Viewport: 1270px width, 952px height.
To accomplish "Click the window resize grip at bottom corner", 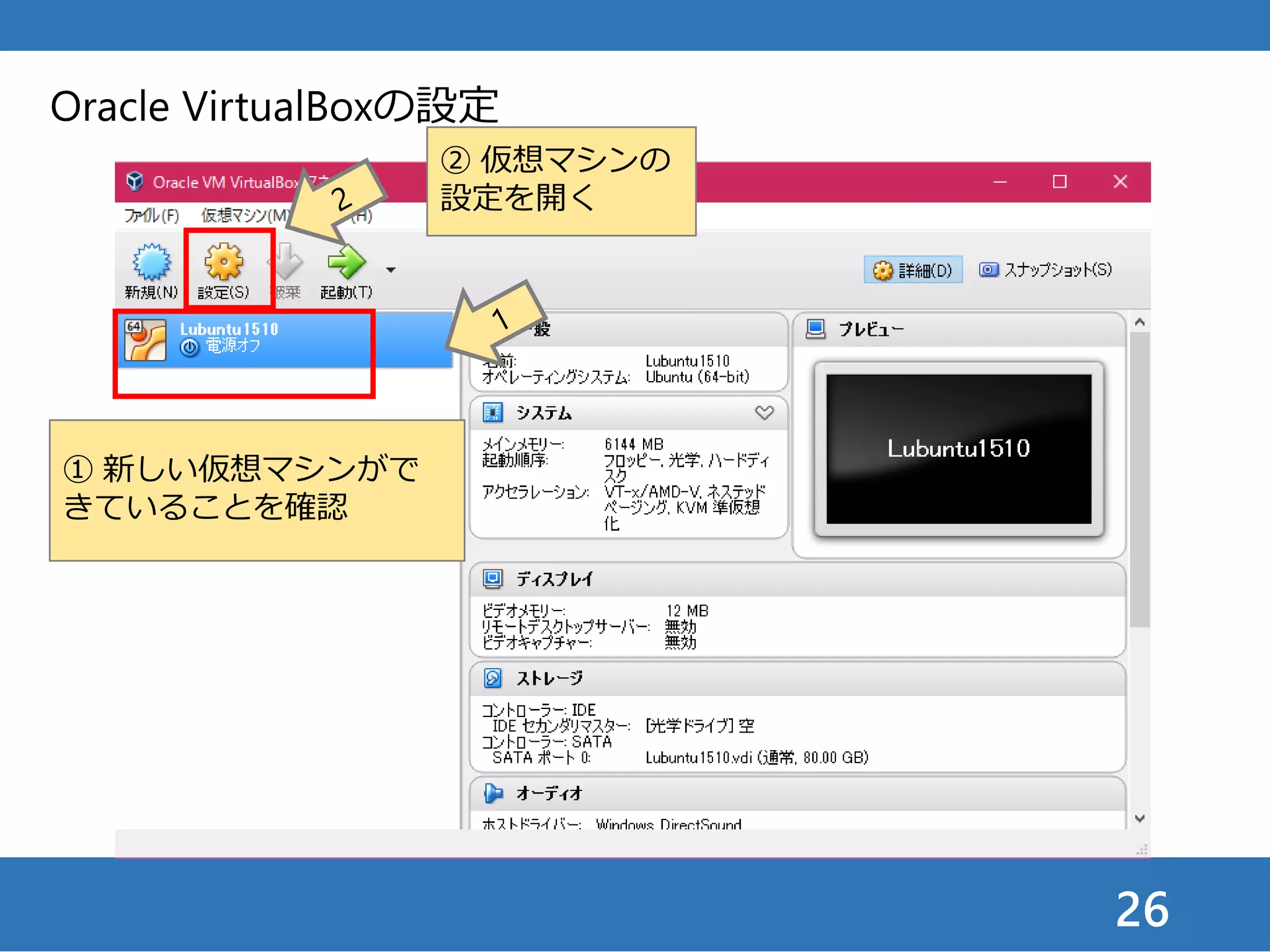I will click(1142, 849).
